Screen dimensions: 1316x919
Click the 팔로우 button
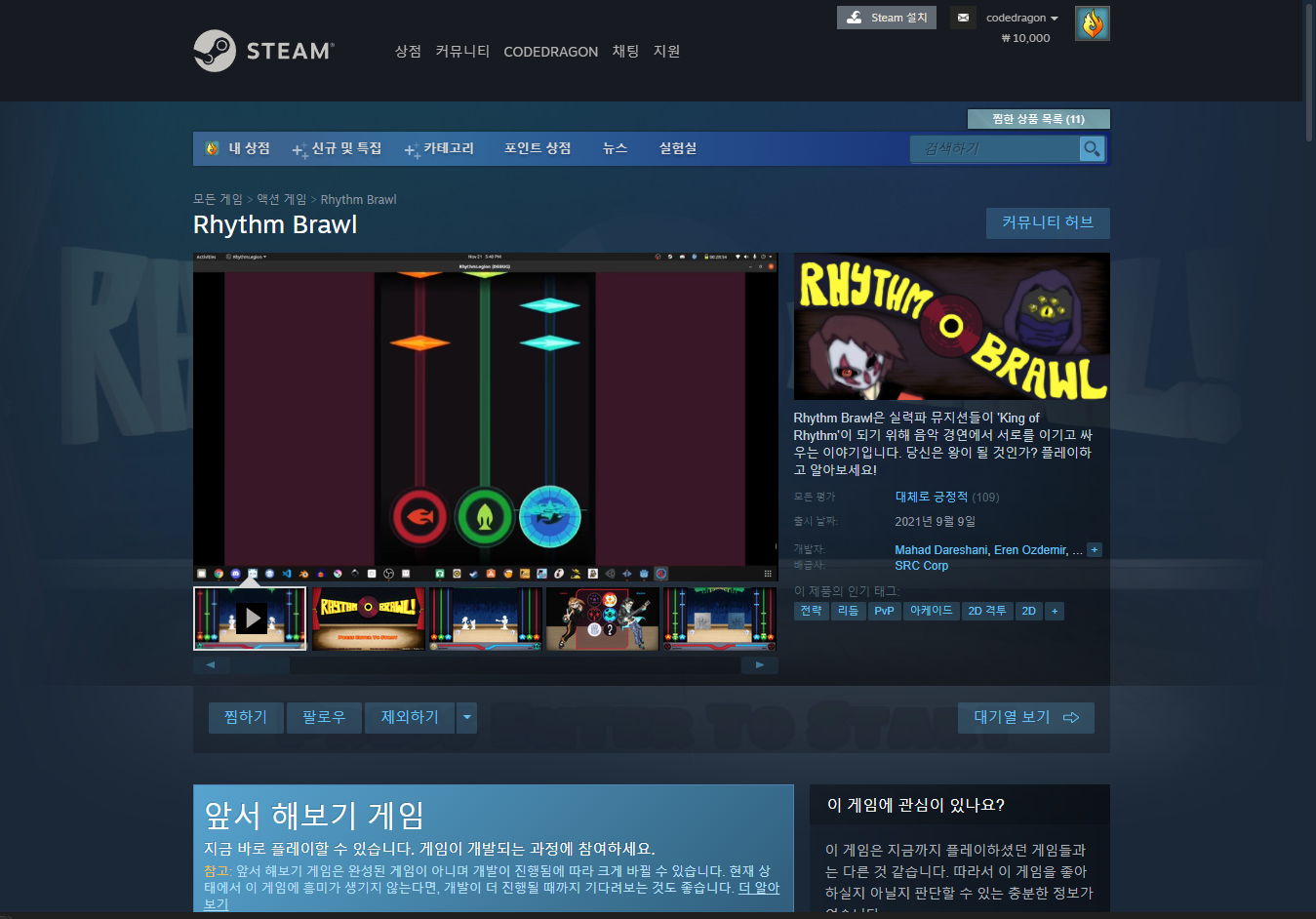click(324, 718)
